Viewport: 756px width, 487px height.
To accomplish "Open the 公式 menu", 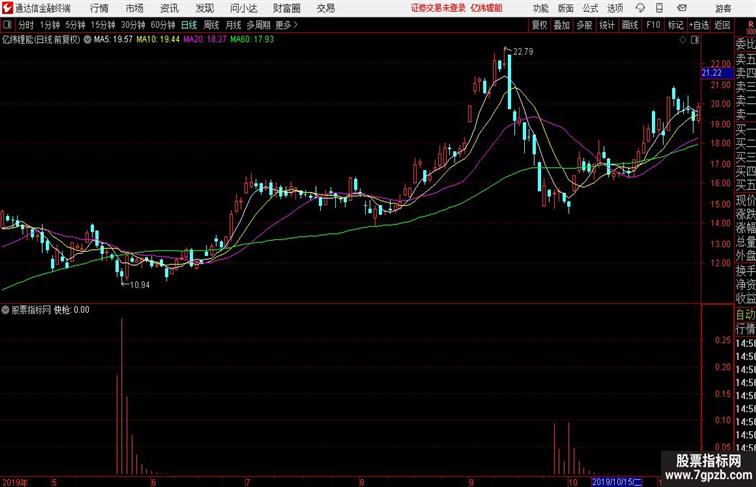I will pyautogui.click(x=590, y=8).
